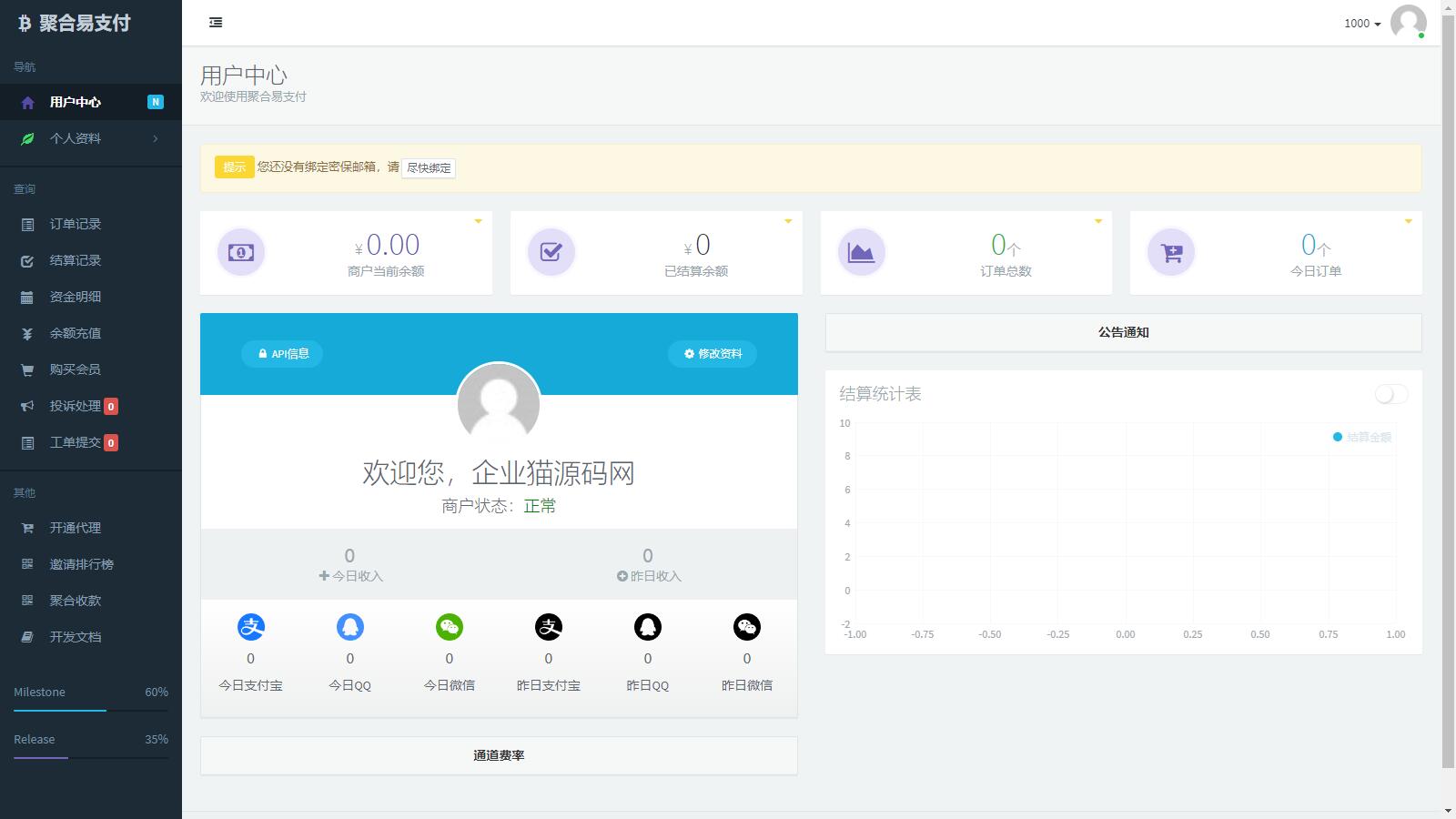Click the merchant balance money icon
The image size is (1456, 819).
[241, 252]
